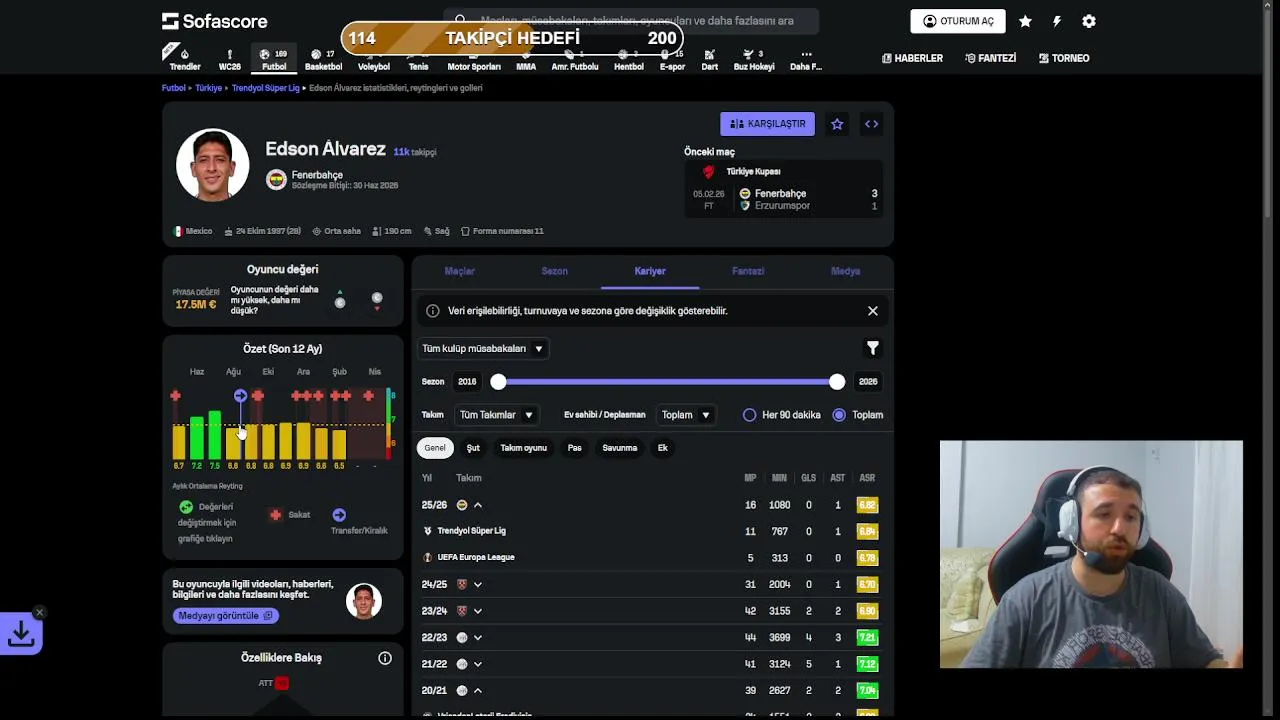Switch to the Kariyer tab
This screenshot has width=1280, height=720.
650,271
